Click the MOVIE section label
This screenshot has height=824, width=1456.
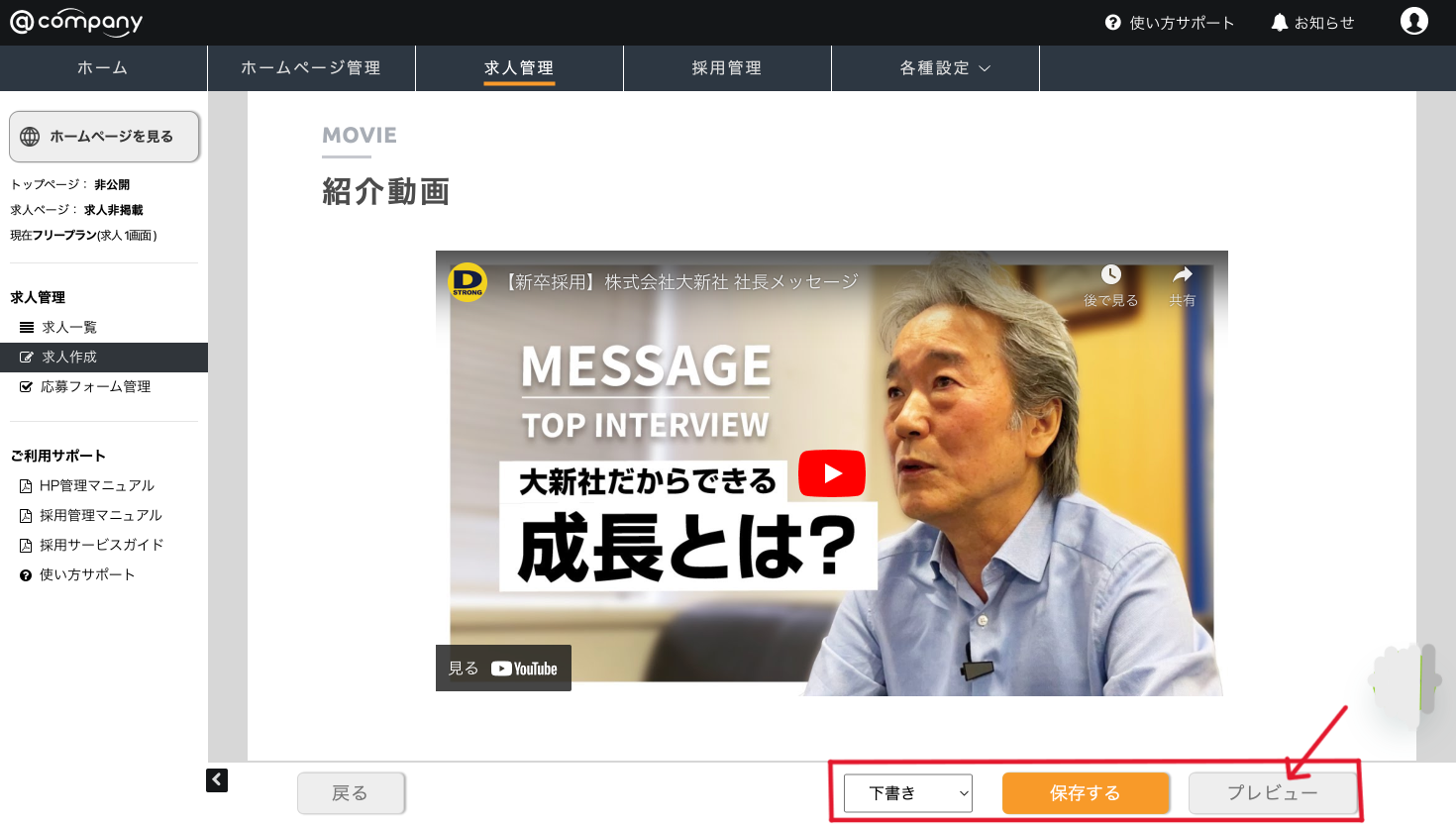point(360,136)
